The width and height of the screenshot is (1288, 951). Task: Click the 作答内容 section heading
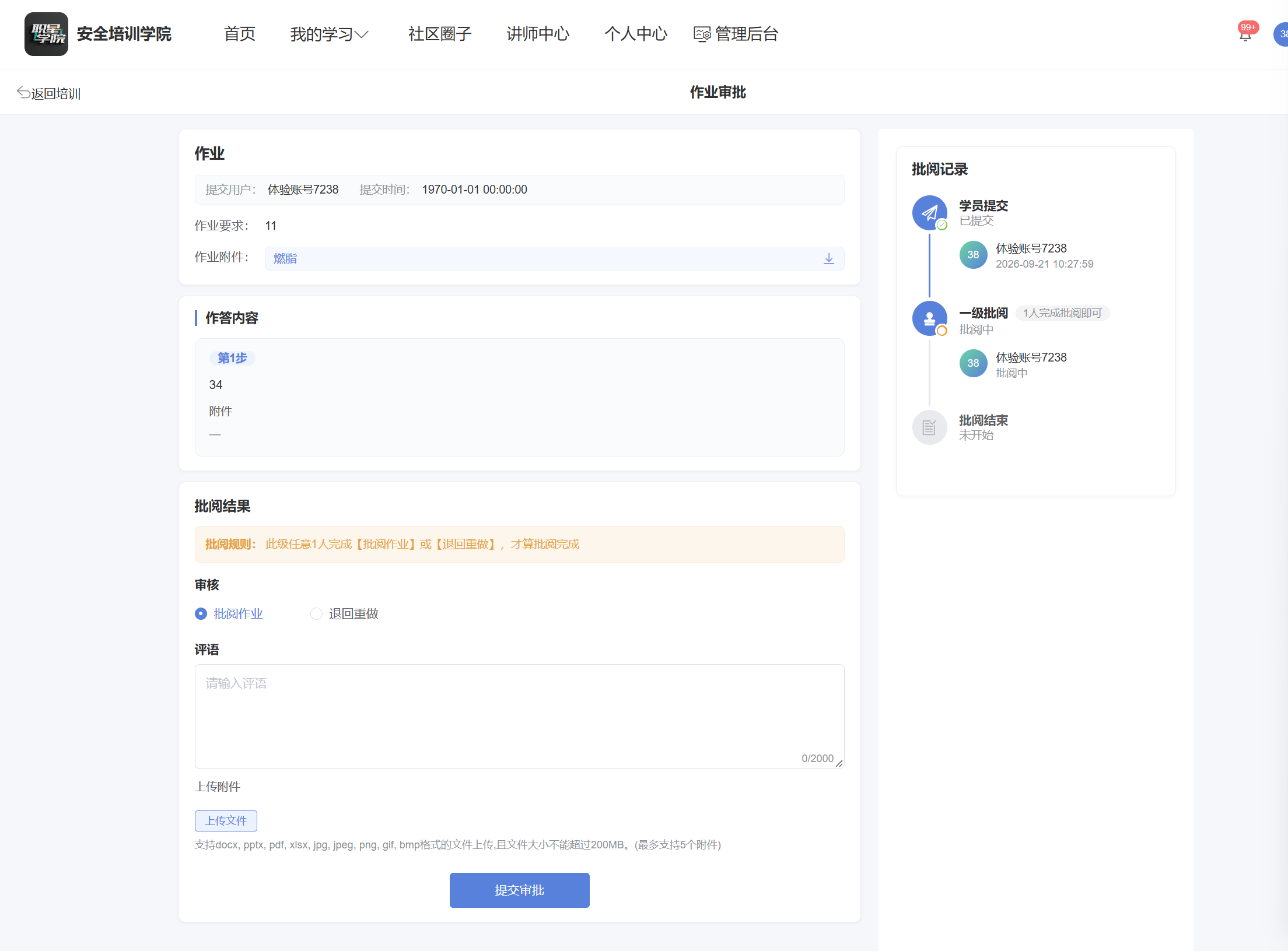pos(232,318)
